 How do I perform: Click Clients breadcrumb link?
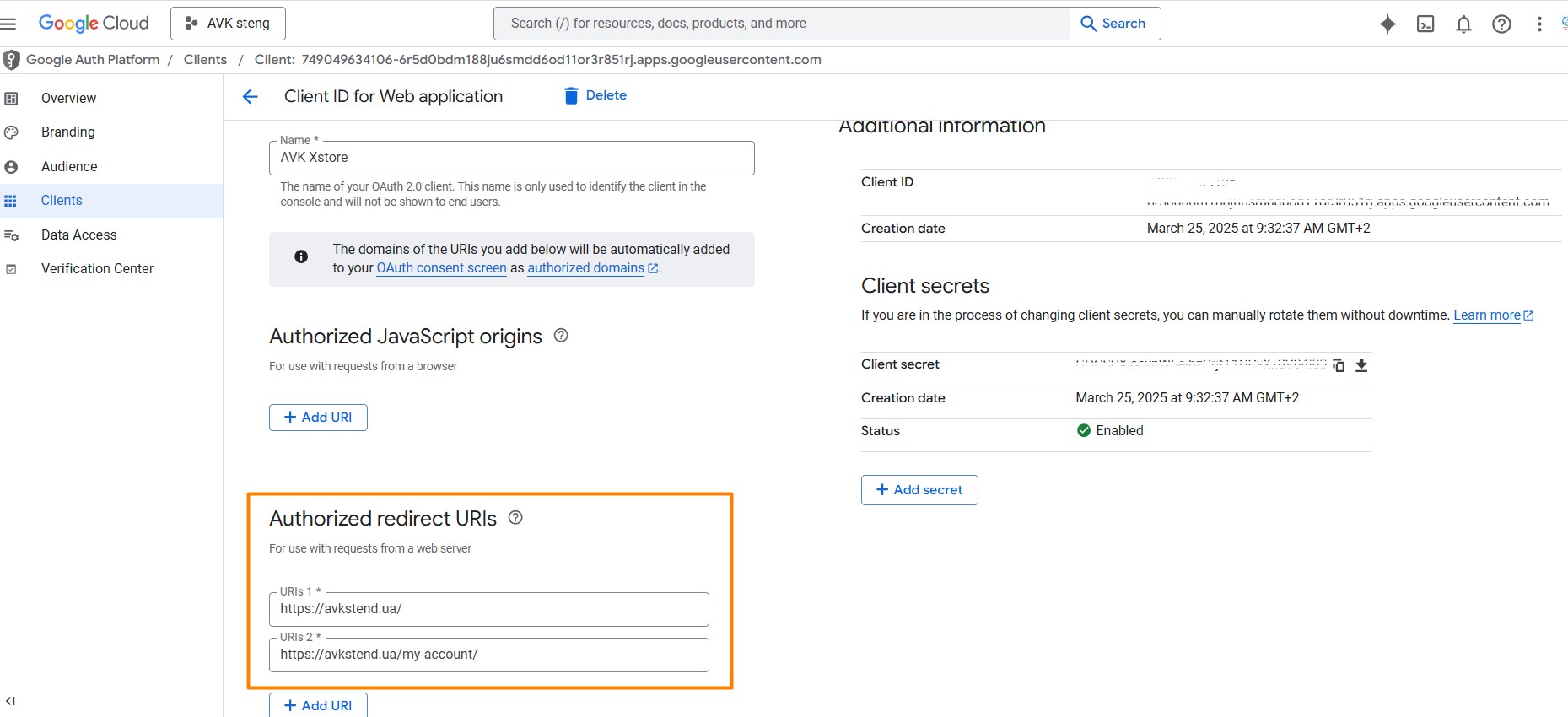pos(205,60)
